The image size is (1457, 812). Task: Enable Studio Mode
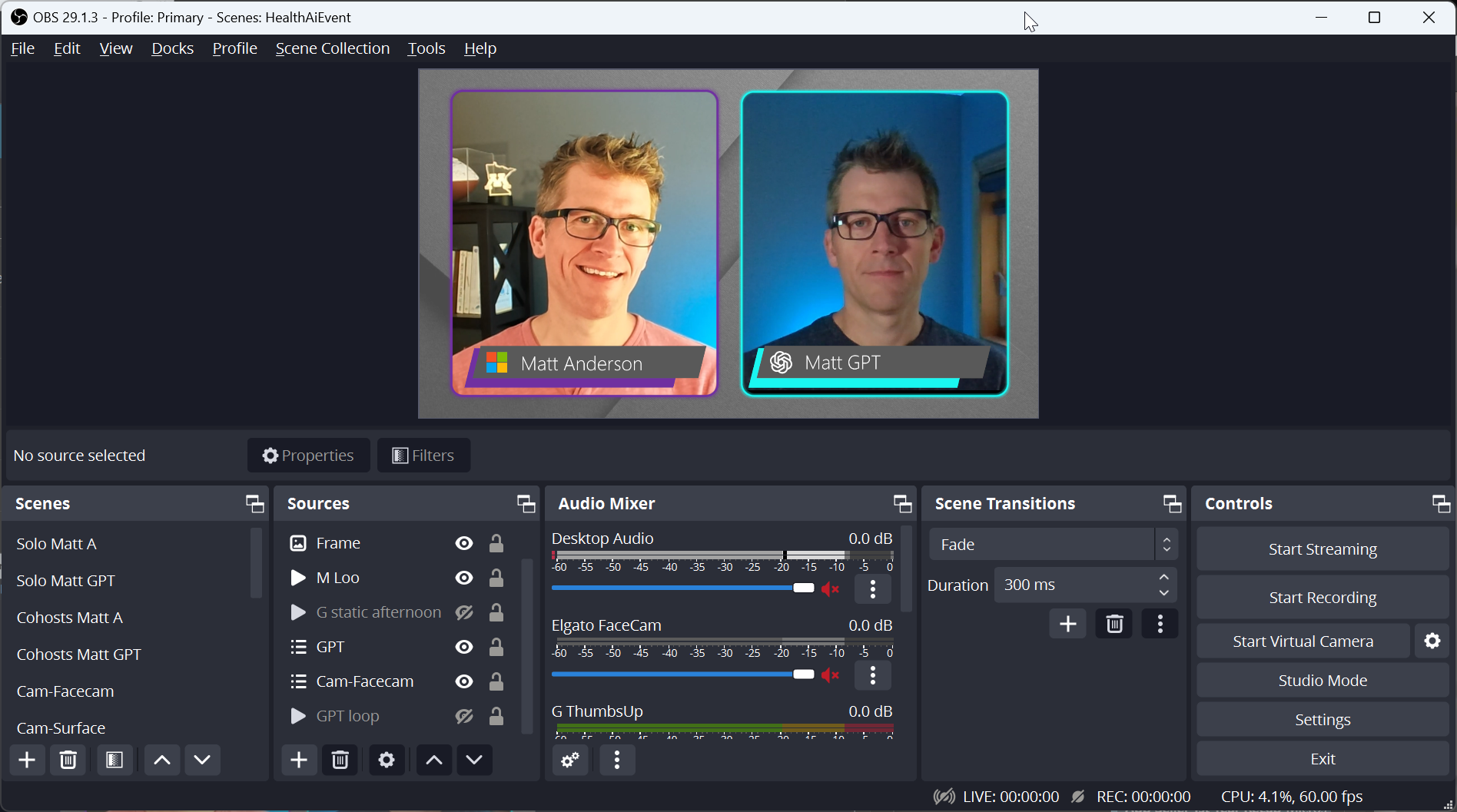(x=1322, y=680)
